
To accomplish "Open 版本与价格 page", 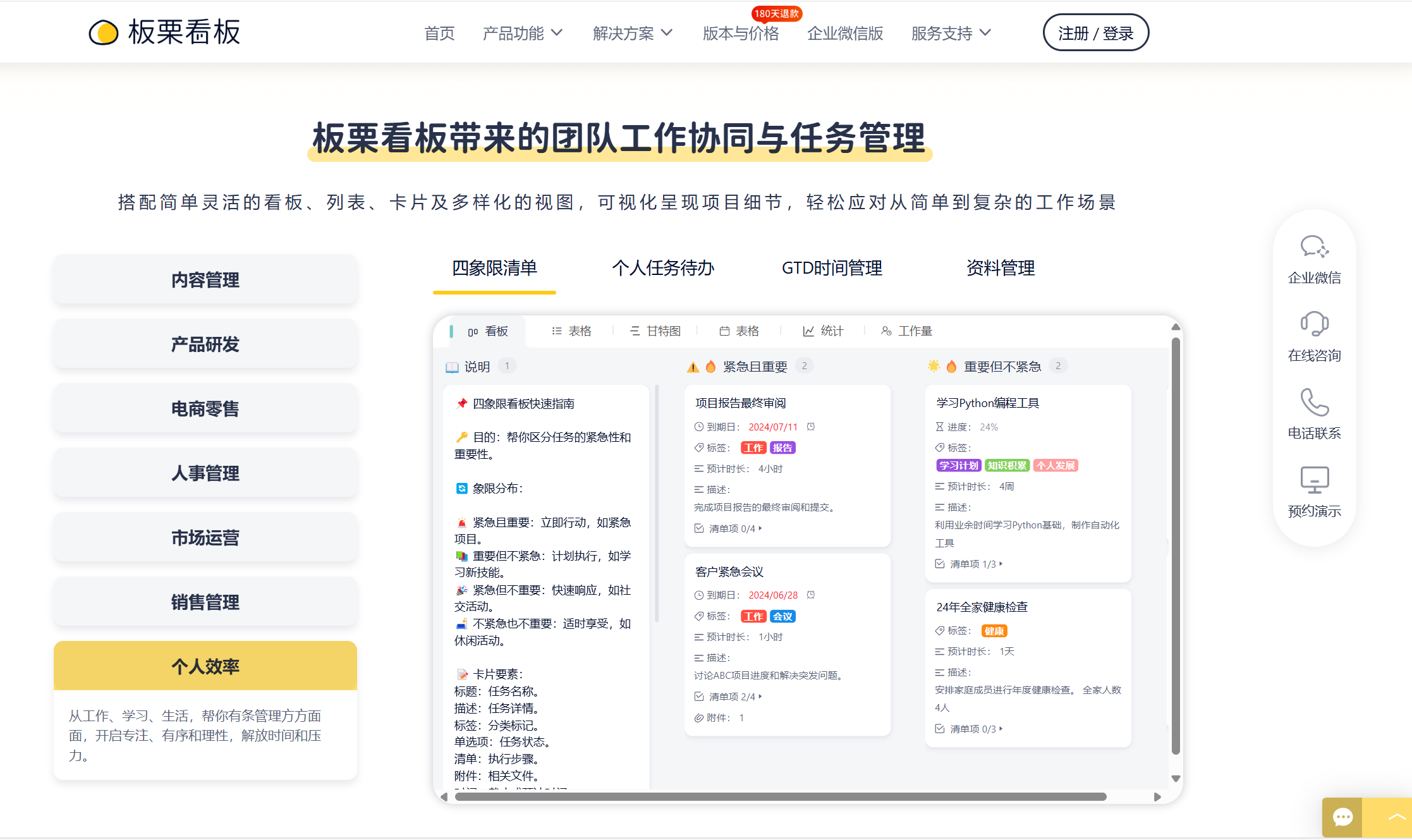I will pos(741,33).
